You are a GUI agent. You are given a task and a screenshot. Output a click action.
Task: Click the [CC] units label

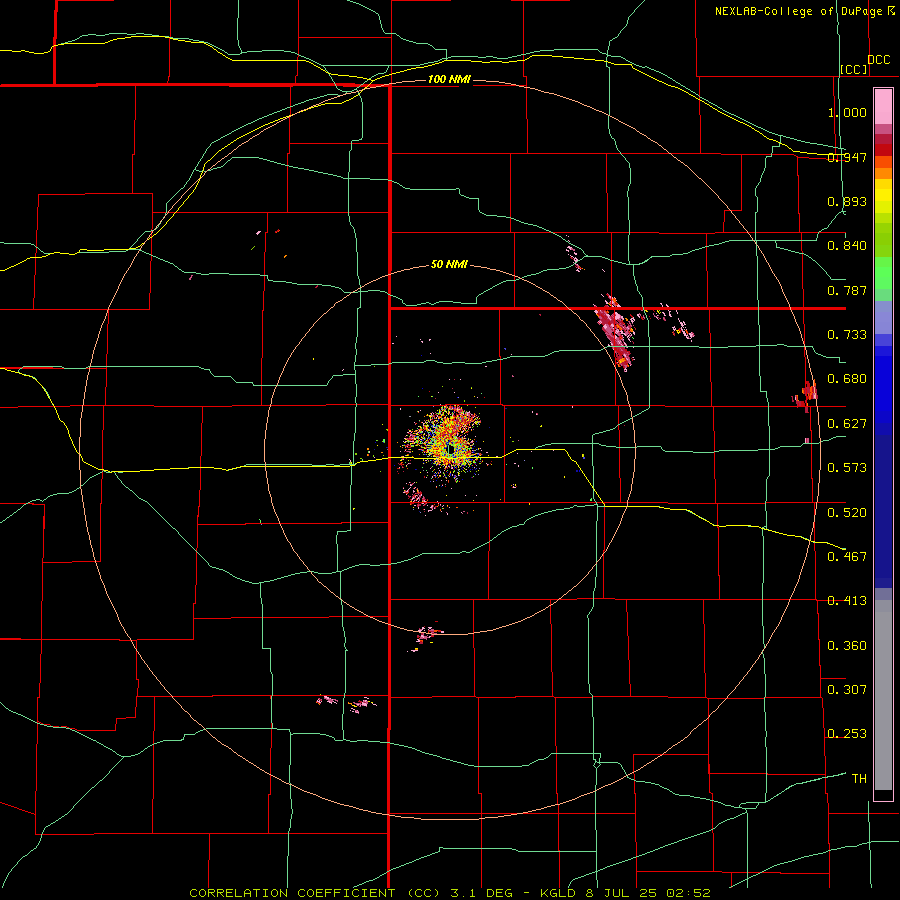point(854,69)
